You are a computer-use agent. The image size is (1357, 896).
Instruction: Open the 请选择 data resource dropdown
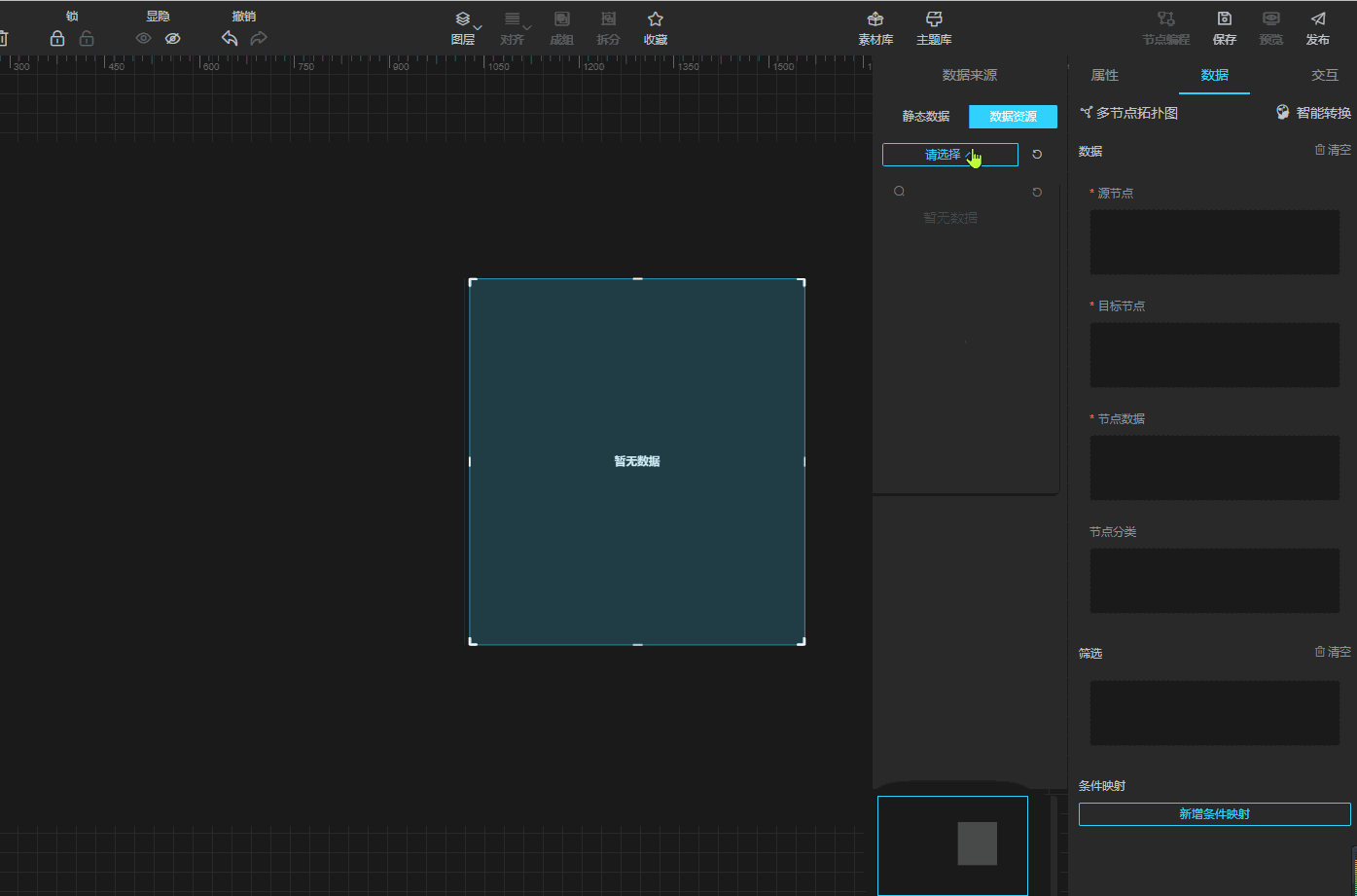coord(950,155)
